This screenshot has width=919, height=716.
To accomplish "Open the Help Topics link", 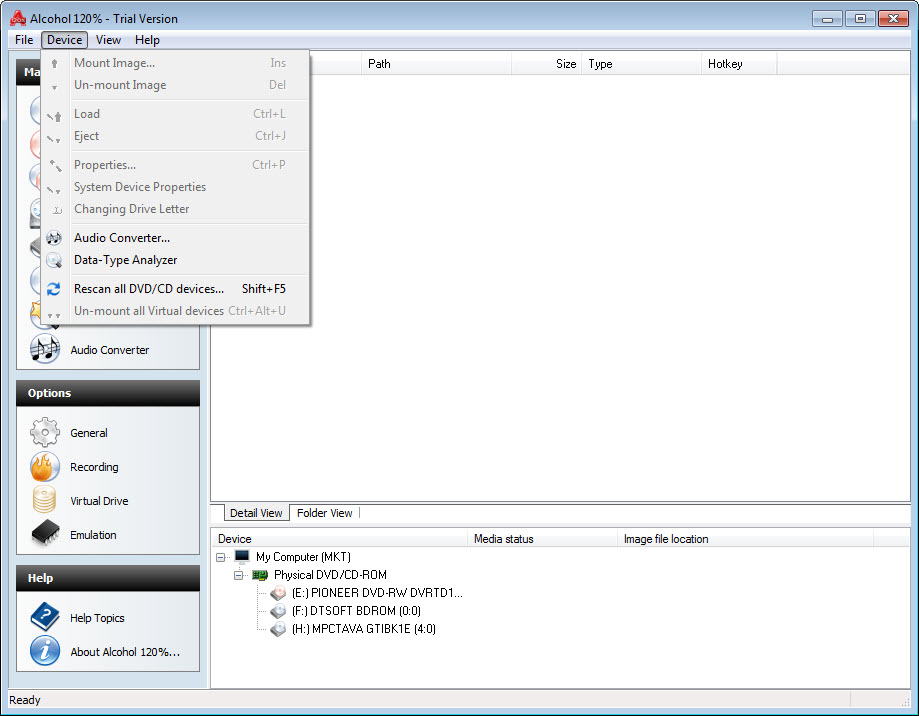I will pyautogui.click(x=97, y=618).
